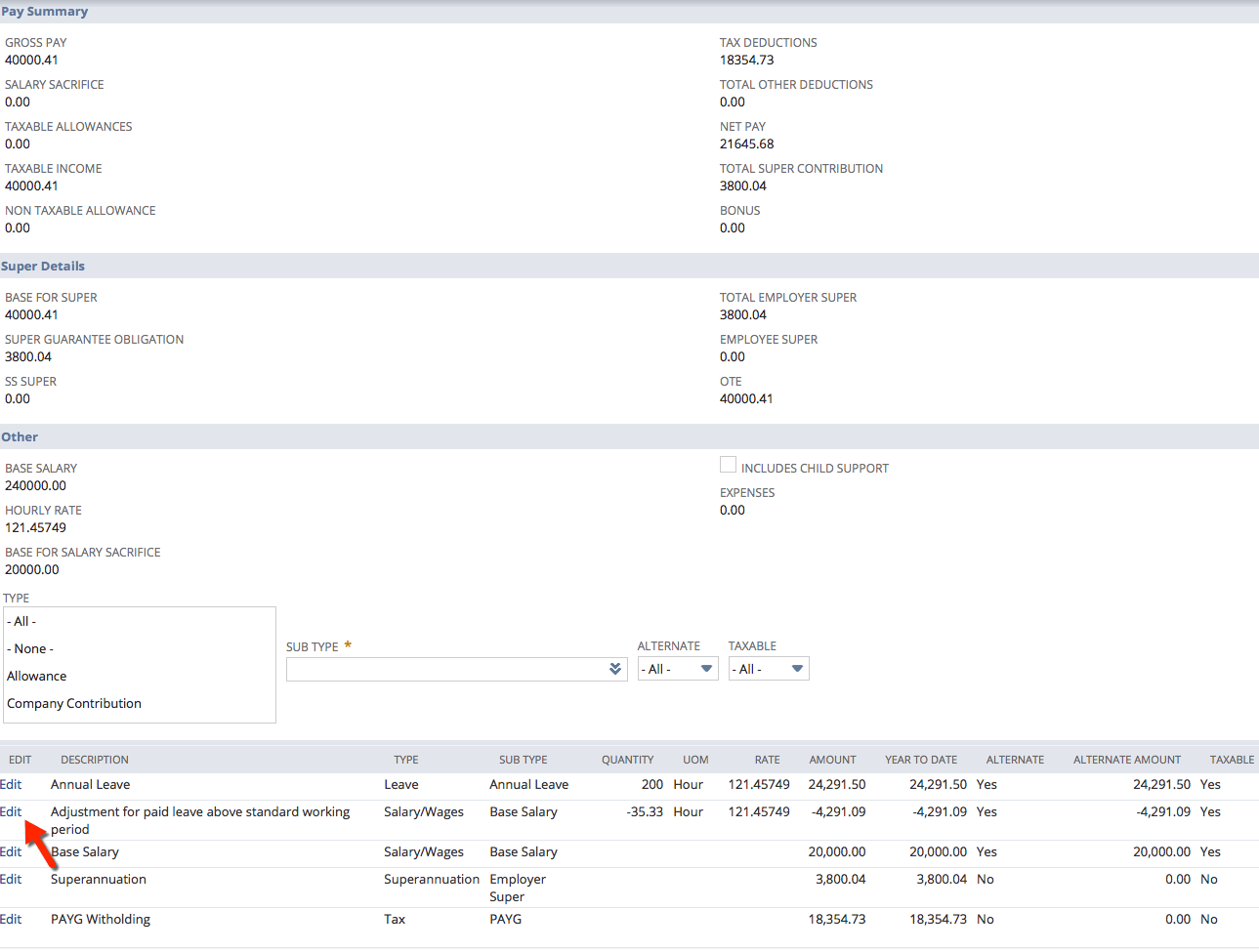
Task: Expand SUB TYPE list via double chevron icon
Action: coord(615,669)
